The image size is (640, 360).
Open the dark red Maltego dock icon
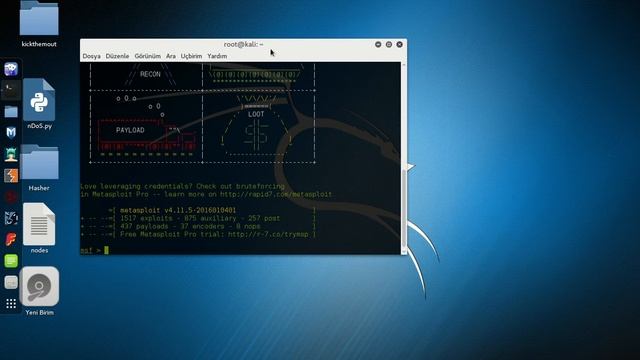tap(11, 197)
